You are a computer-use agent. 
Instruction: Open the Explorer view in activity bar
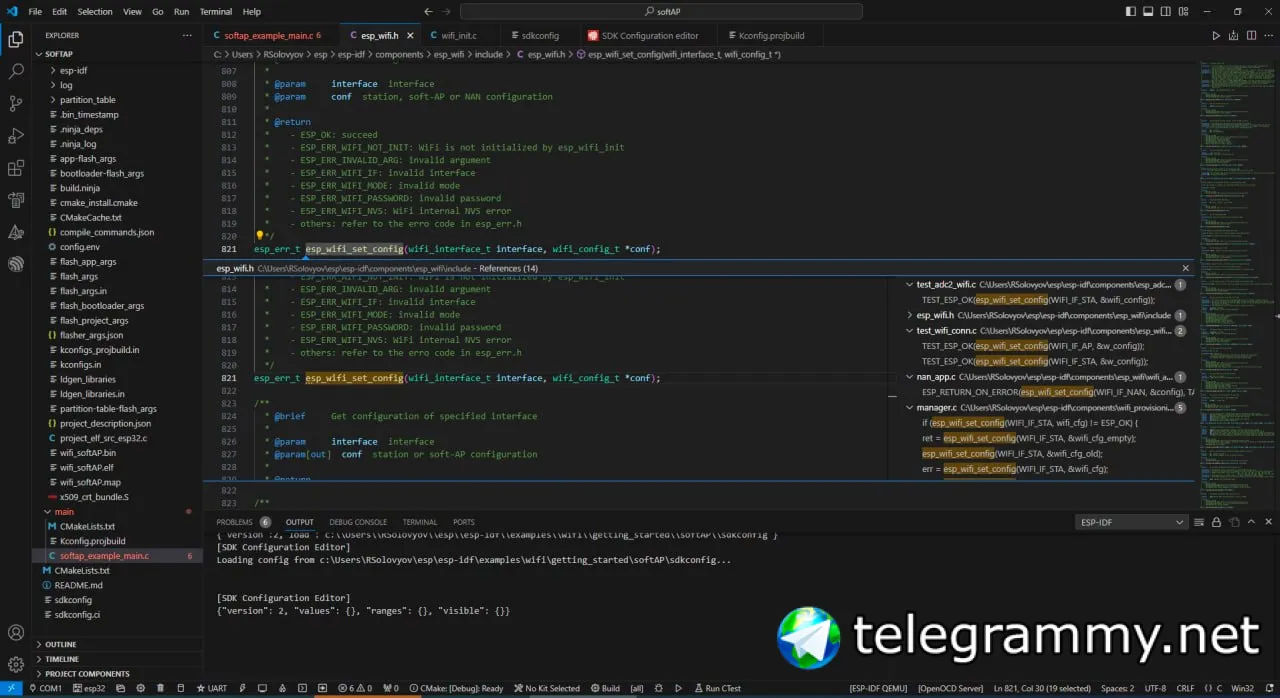pos(16,40)
